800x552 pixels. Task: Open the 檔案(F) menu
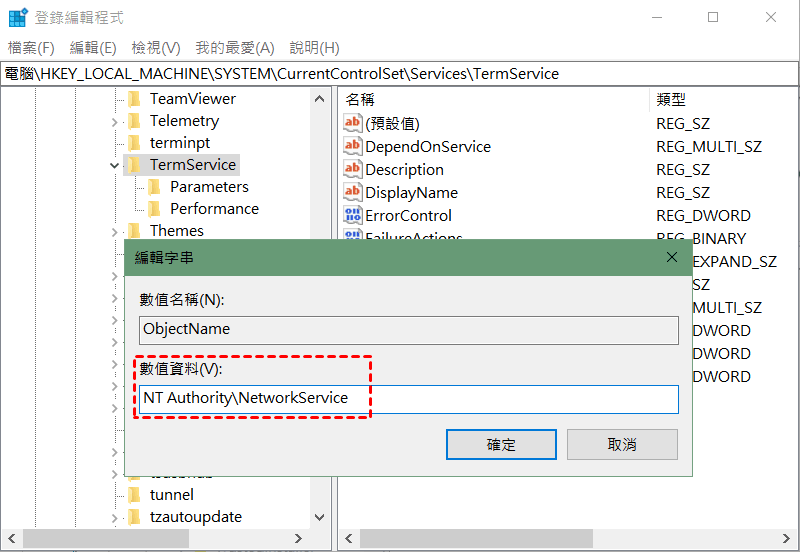[31, 48]
